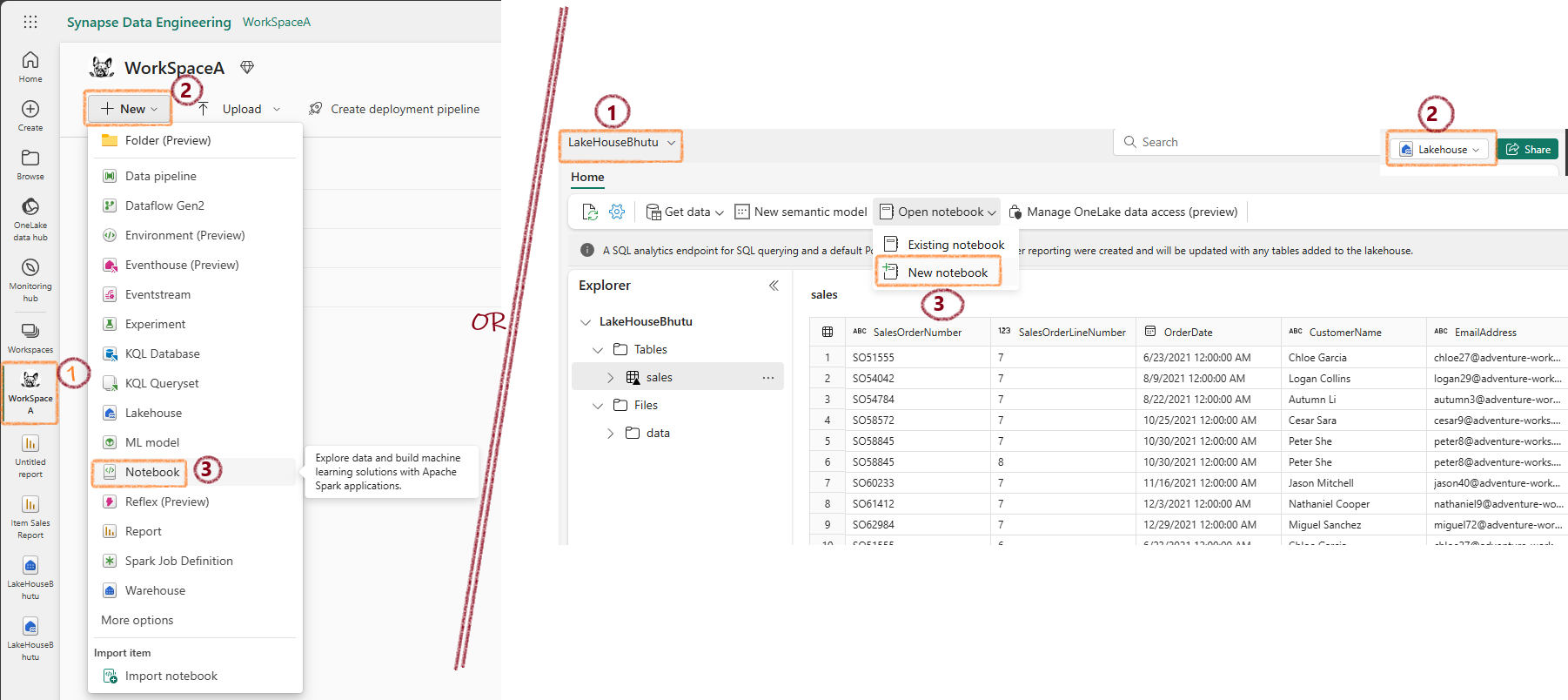Open the Lakehouse mode switcher dropdown

(x=1441, y=150)
